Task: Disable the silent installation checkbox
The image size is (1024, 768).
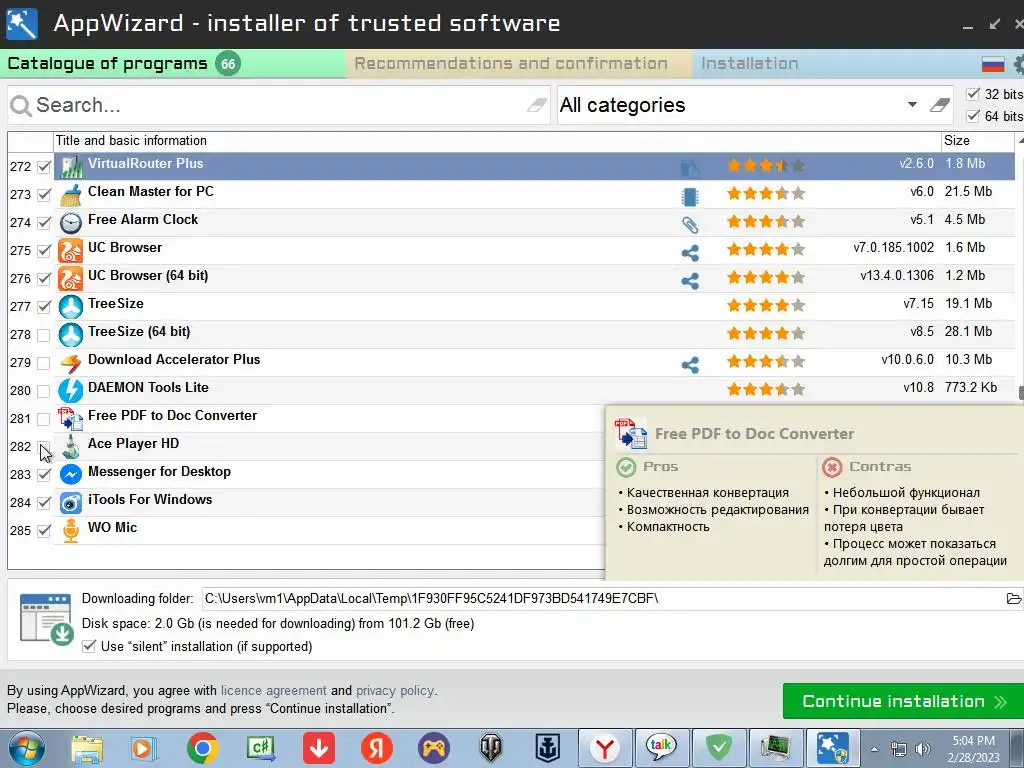Action: click(x=89, y=647)
